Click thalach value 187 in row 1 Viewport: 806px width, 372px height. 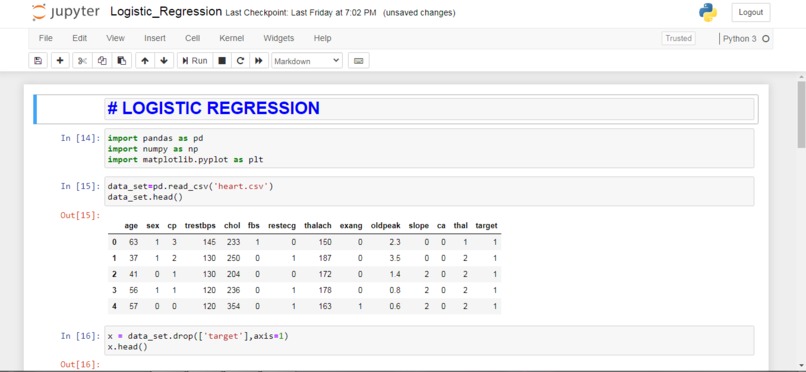point(325,258)
